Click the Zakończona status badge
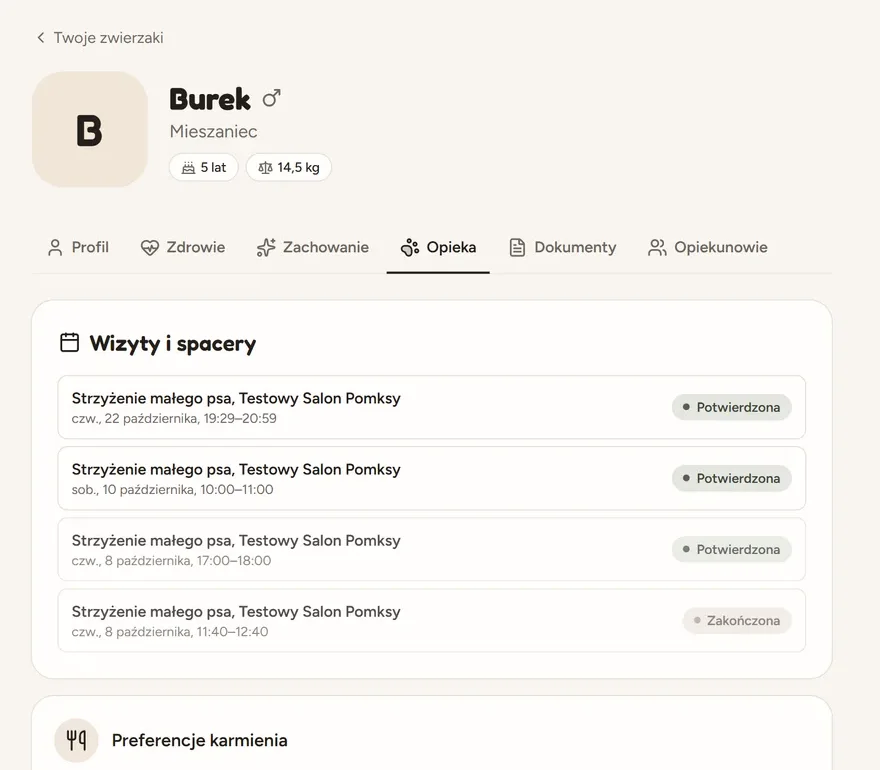This screenshot has height=770, width=880. pyautogui.click(x=737, y=621)
